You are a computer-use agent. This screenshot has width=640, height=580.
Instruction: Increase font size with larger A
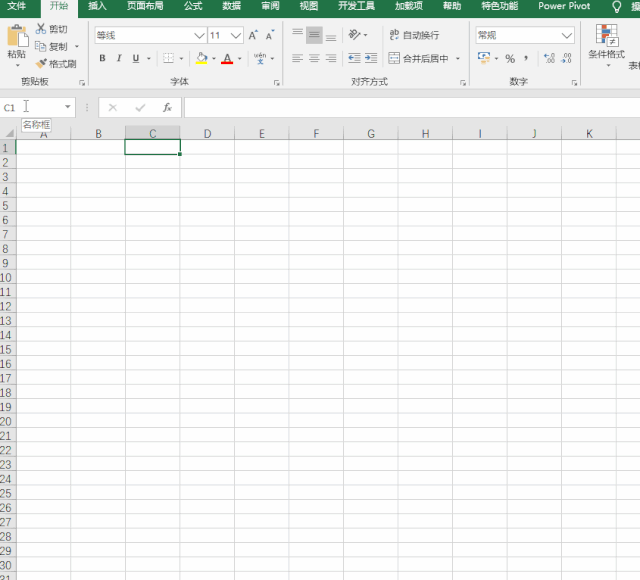click(253, 35)
